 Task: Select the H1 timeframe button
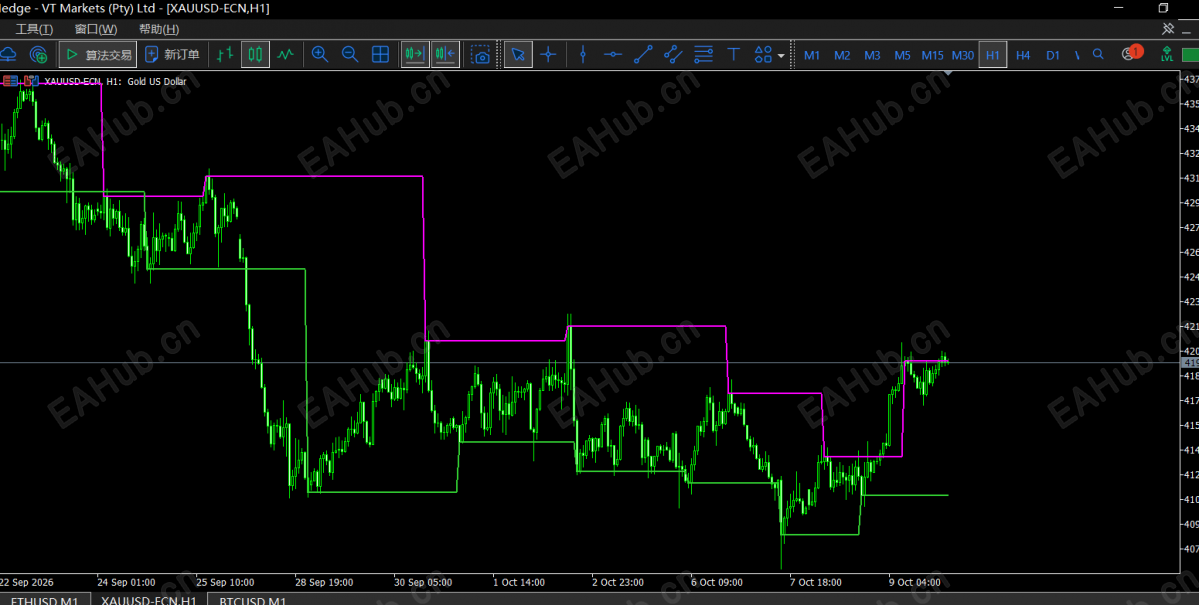point(993,55)
